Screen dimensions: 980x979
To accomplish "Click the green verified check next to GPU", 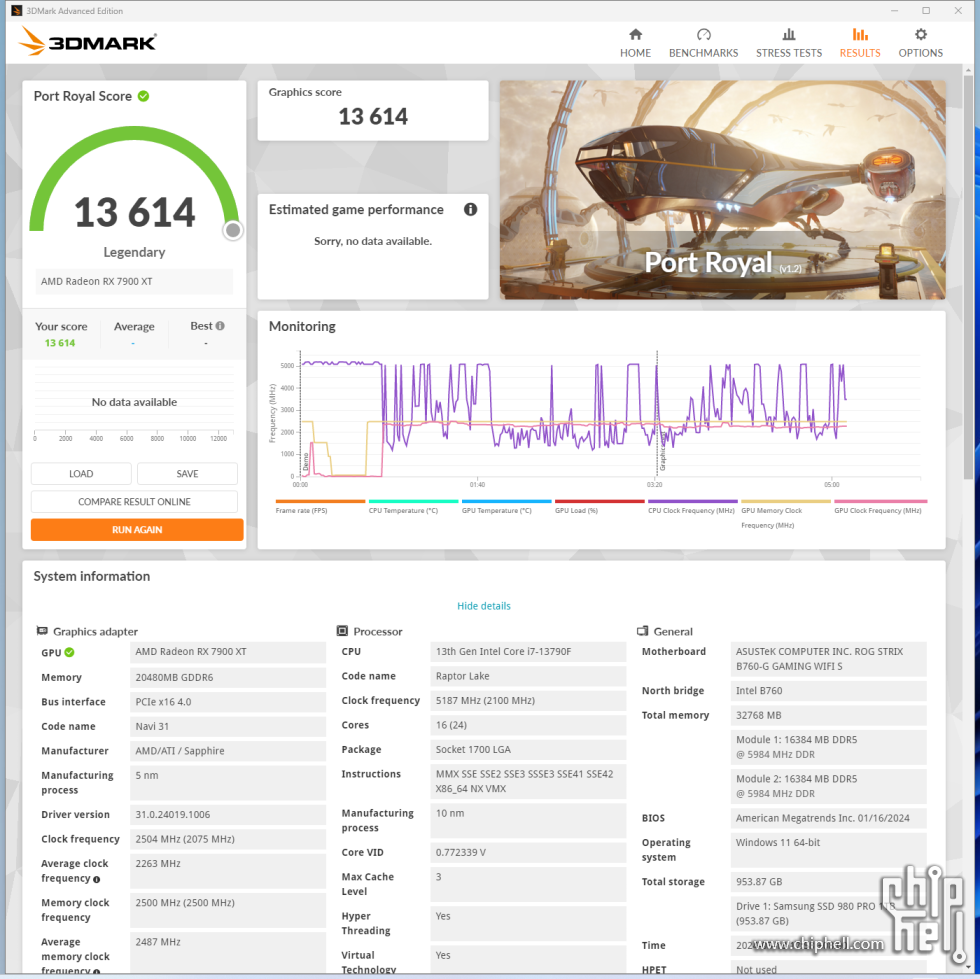I will coord(69,652).
